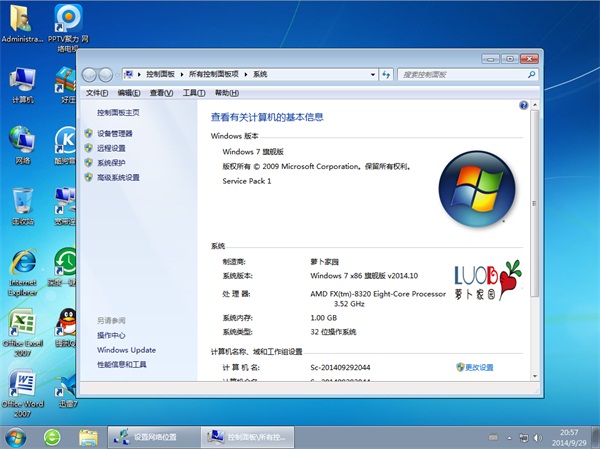Open the Recycle Bin desktop icon
This screenshot has width=600, height=449.
click(23, 206)
